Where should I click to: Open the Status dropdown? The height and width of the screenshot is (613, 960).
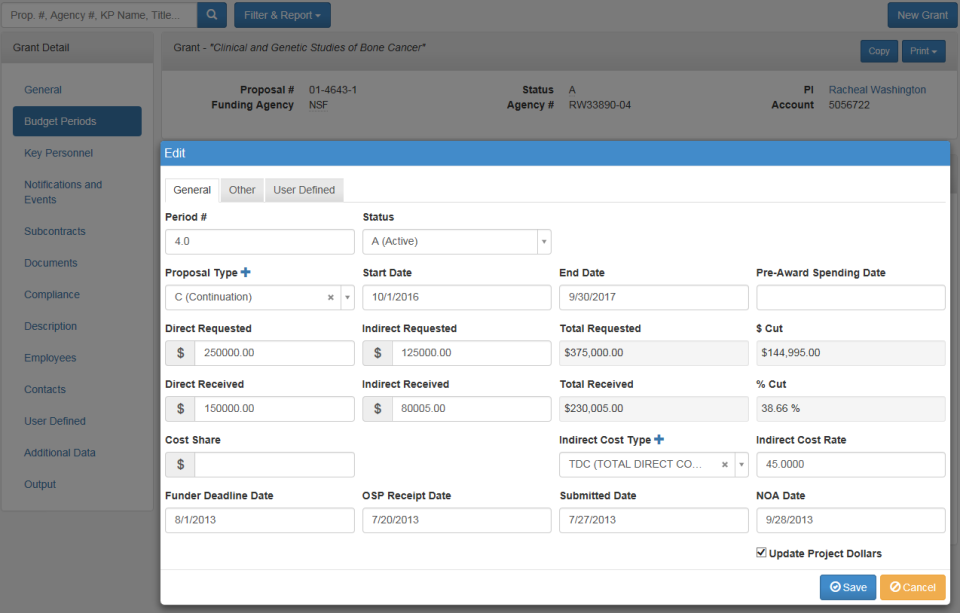pos(543,241)
